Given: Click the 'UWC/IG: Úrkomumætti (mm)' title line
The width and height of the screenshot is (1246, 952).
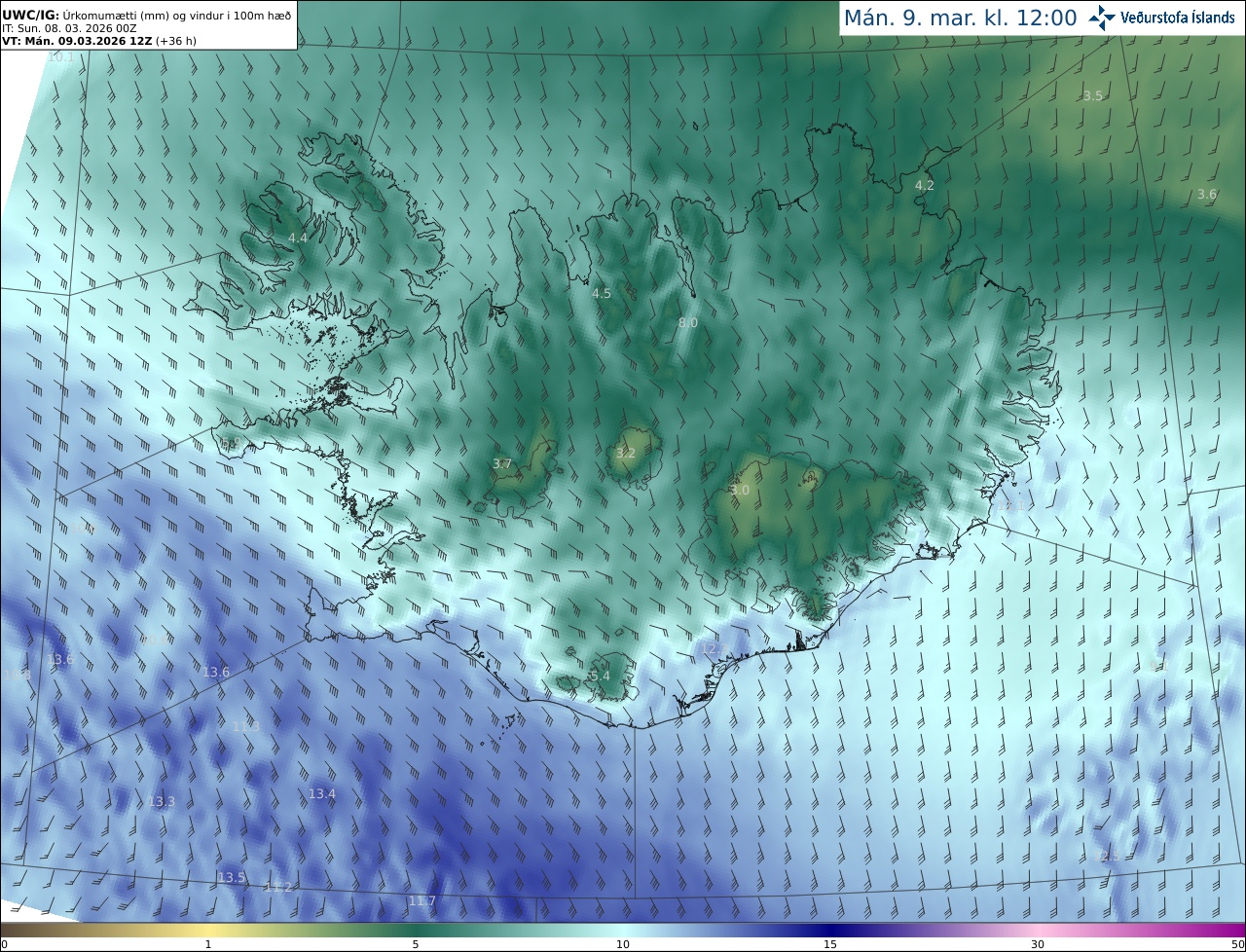Looking at the screenshot, I should coord(146,14).
